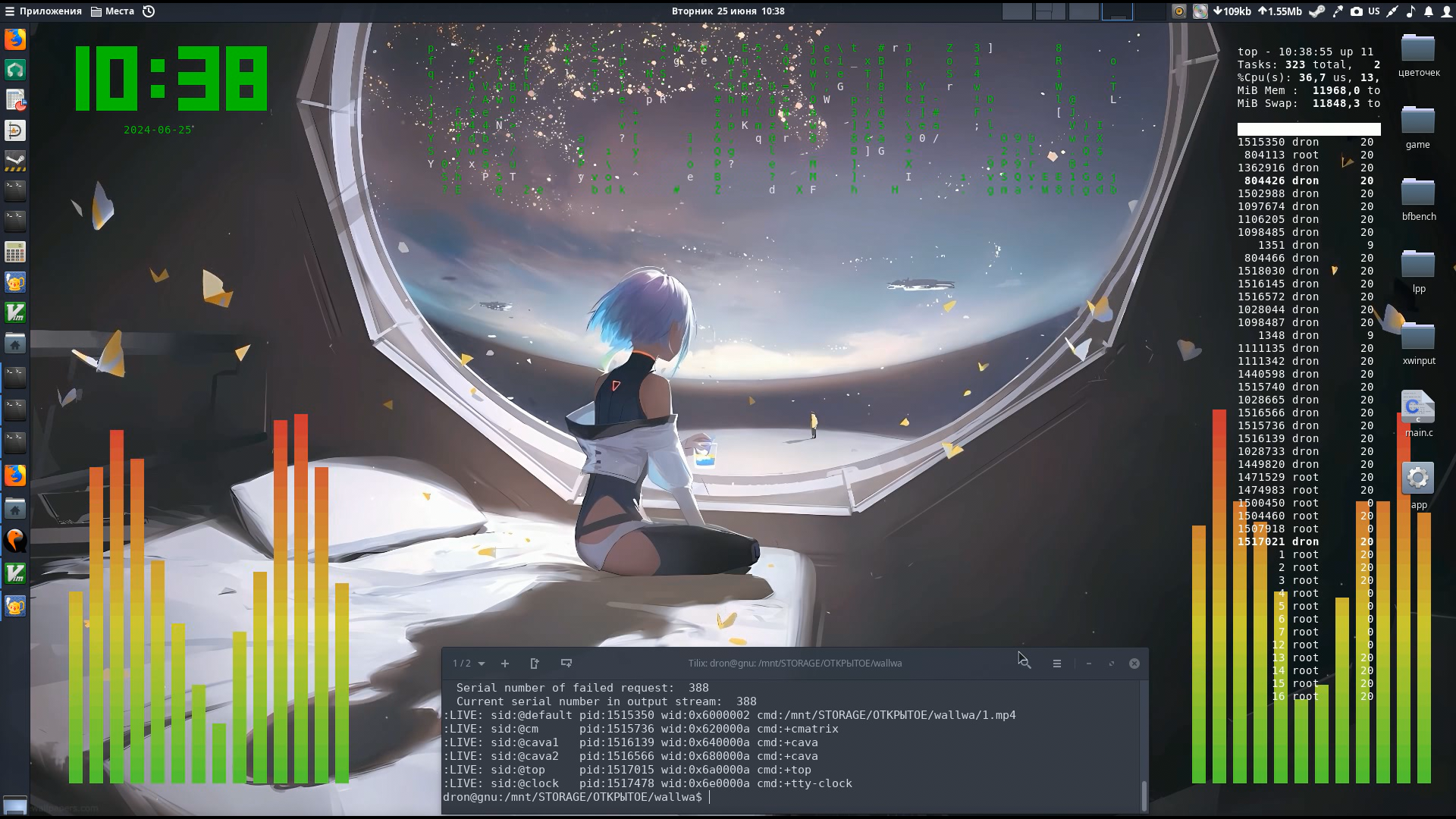
Task: Open the music note tray icon
Action: (x=1410, y=11)
